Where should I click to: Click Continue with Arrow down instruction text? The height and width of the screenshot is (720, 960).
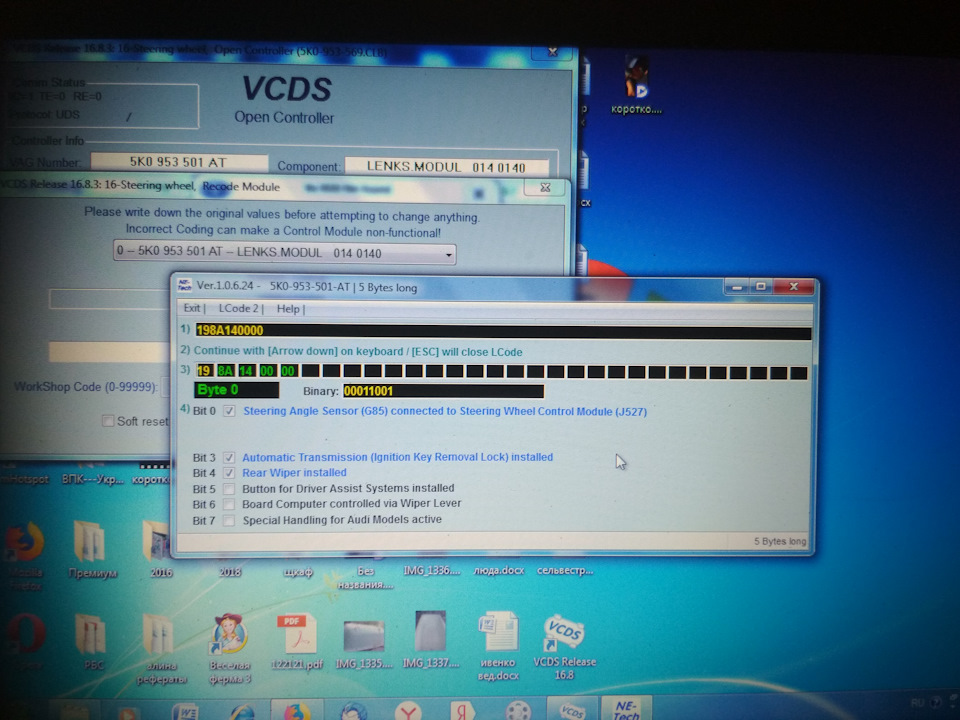point(358,351)
